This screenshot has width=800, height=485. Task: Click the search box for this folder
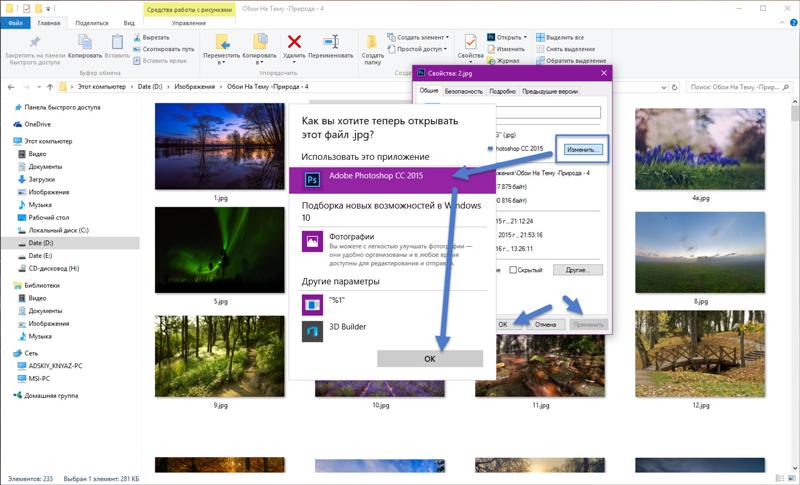click(x=739, y=87)
